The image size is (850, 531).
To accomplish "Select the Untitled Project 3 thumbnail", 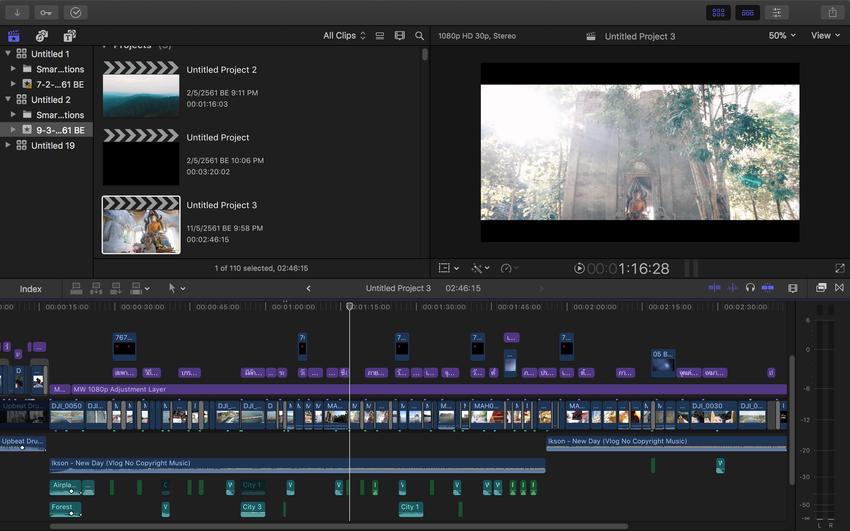I will pyautogui.click(x=141, y=225).
